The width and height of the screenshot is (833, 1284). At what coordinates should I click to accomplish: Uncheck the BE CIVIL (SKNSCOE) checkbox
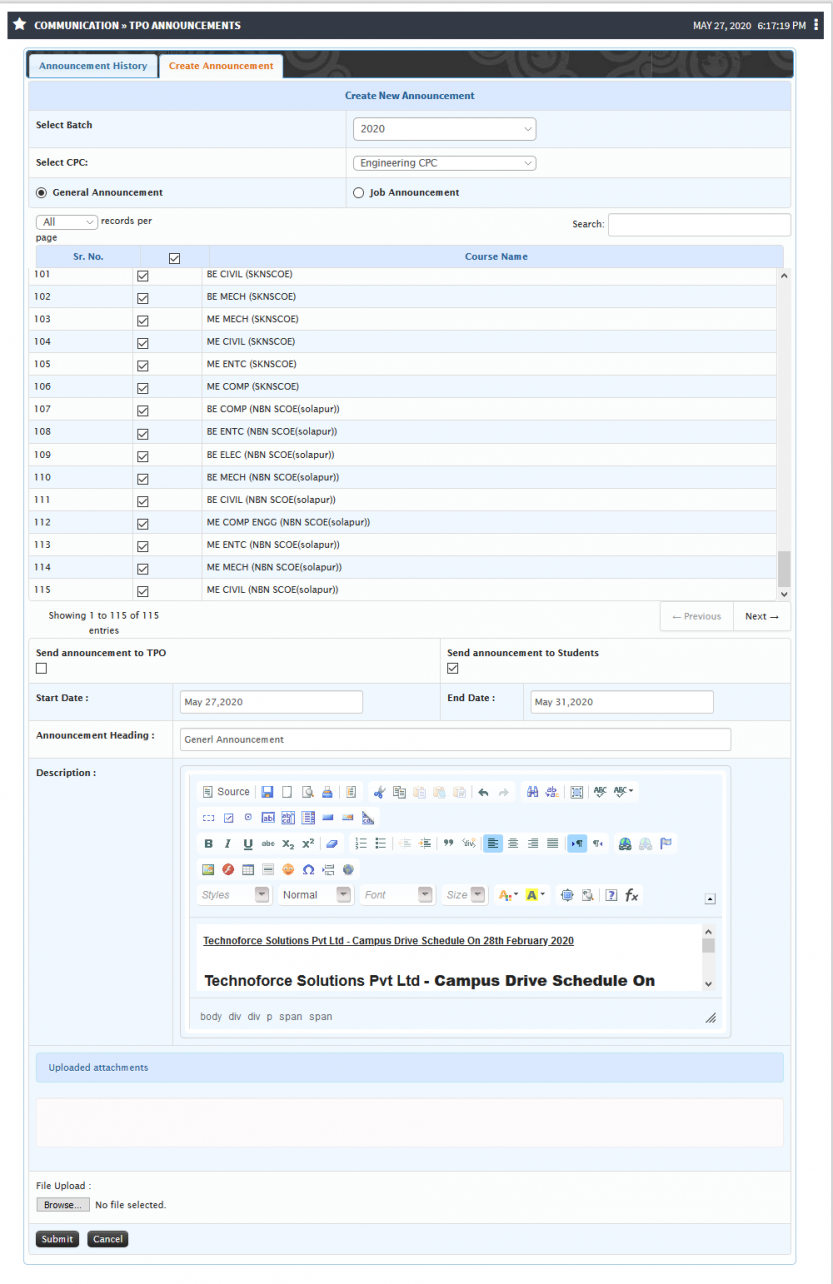point(142,275)
